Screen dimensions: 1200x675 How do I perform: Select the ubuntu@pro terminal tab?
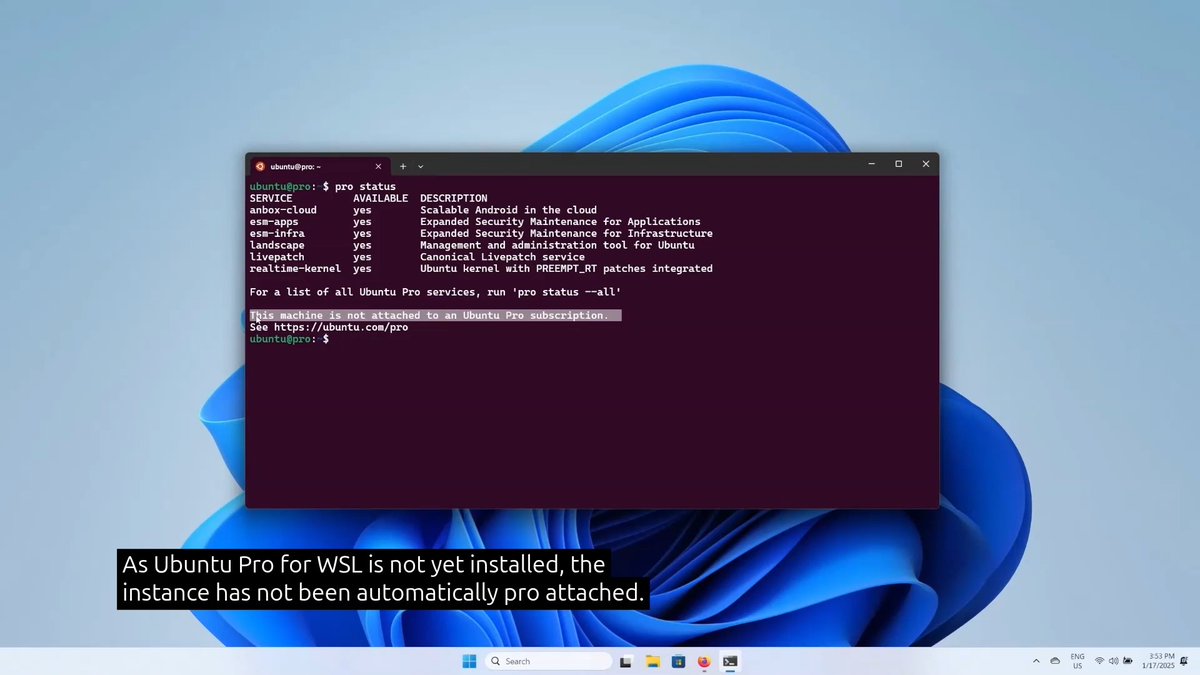click(318, 166)
